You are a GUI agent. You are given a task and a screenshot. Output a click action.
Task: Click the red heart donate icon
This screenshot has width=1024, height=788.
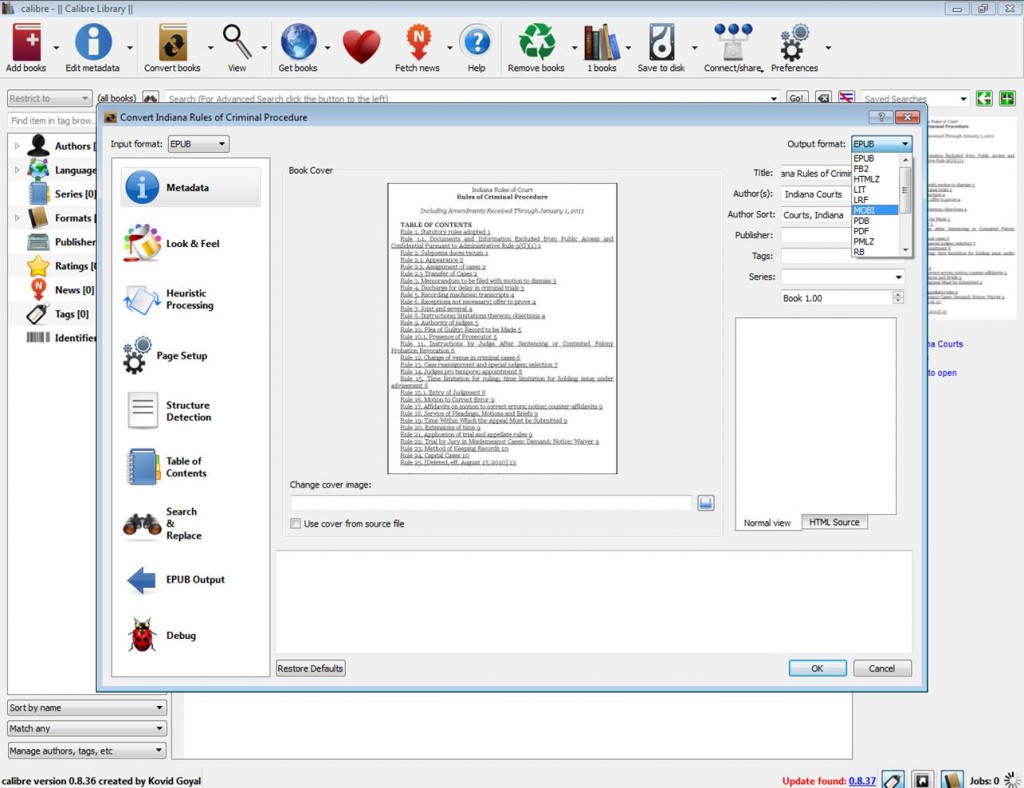(x=361, y=47)
